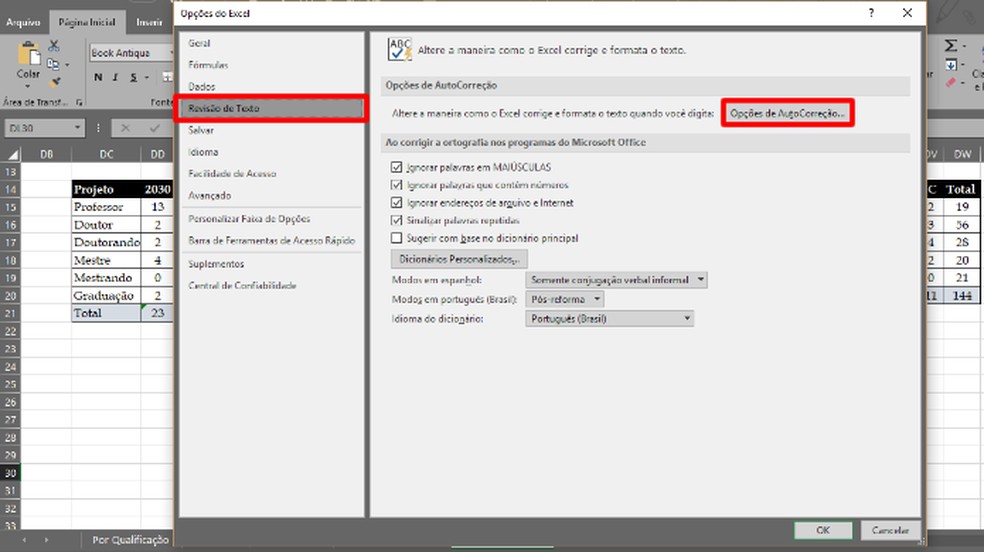
Task: Open Idioma do dicionário dropdown
Action: (x=609, y=319)
